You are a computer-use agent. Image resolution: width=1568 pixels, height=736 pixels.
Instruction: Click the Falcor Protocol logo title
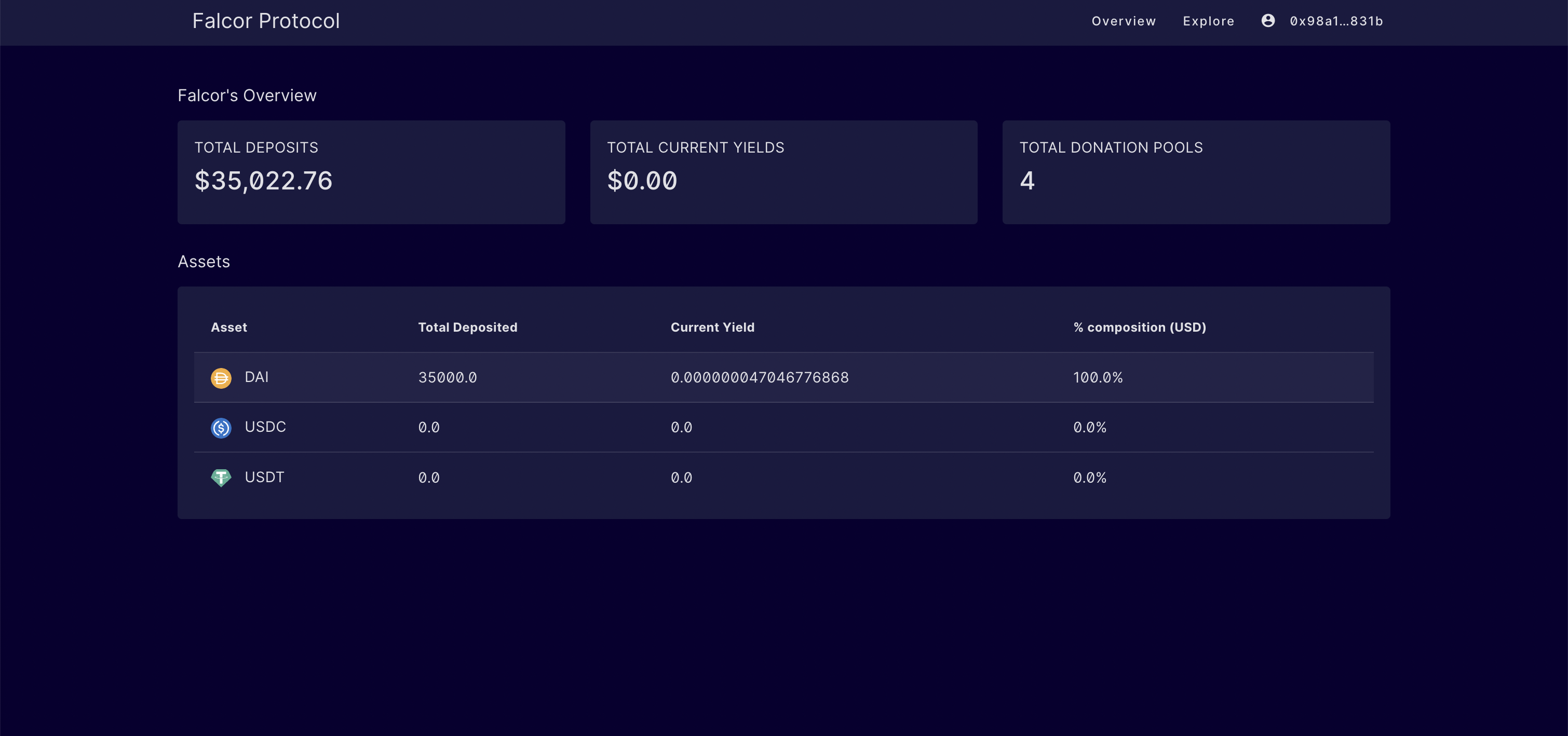tap(266, 21)
